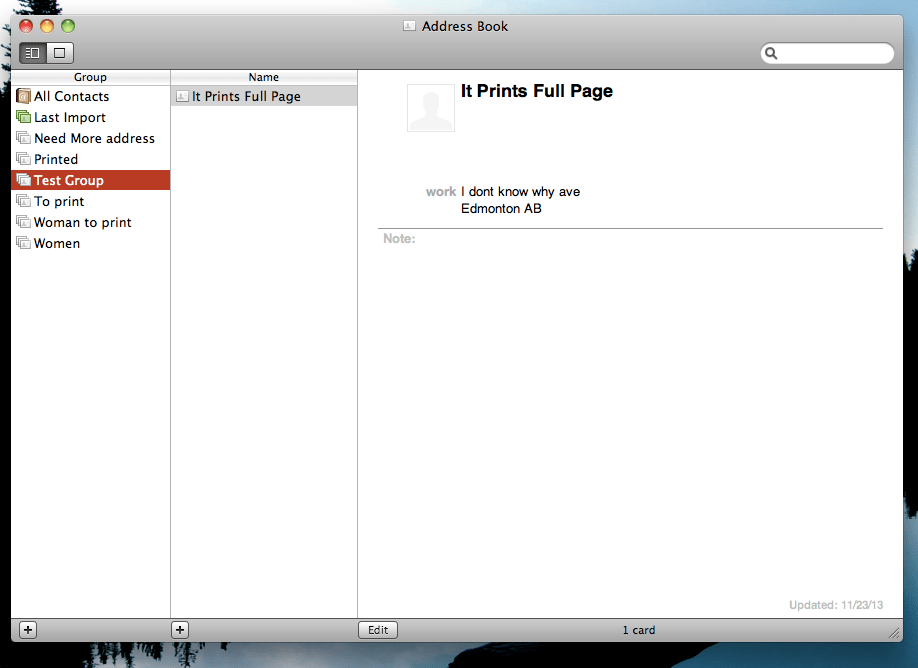This screenshot has width=918, height=668.
Task: Click the Edit button
Action: point(377,629)
